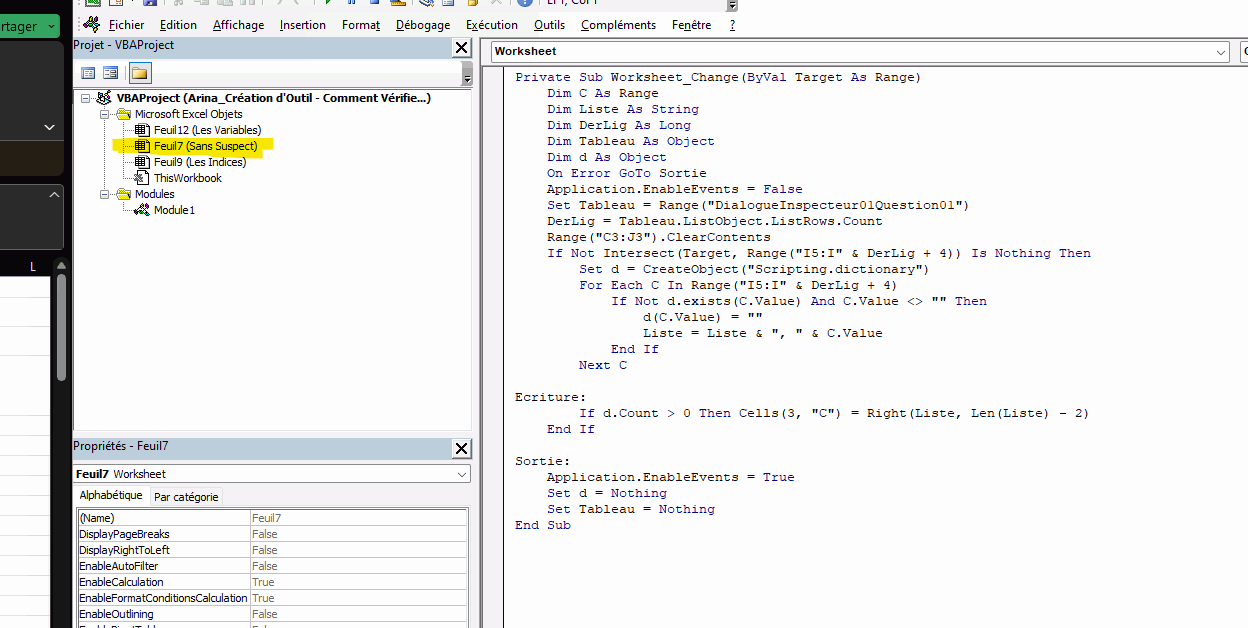Screen dimensions: 1248x628
Task: Click the View Code icon in Project panel
Action: click(88, 73)
